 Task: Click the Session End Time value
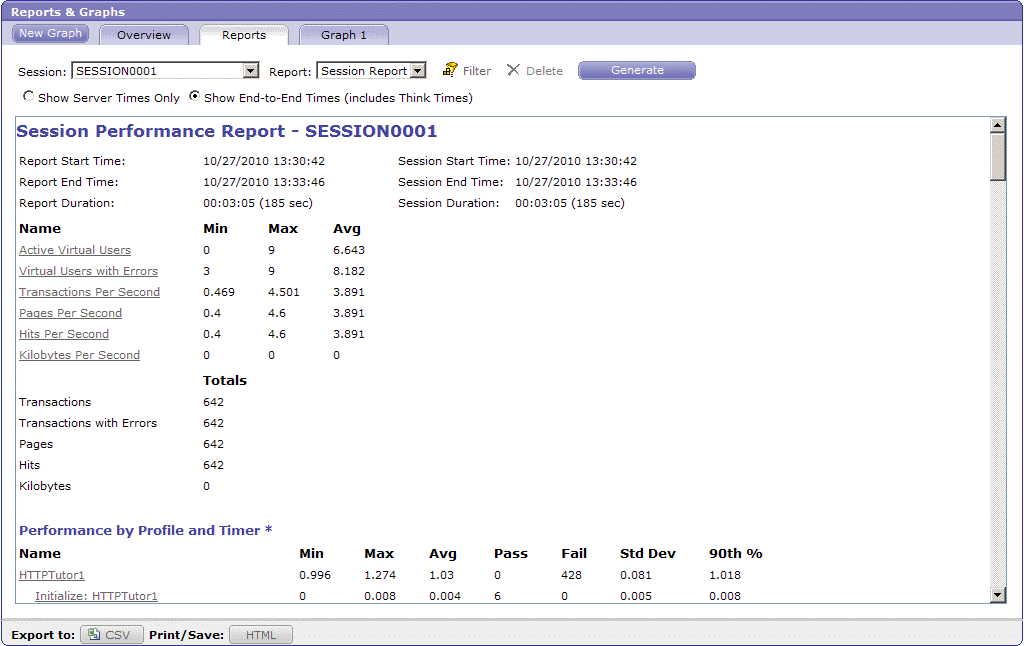point(576,182)
